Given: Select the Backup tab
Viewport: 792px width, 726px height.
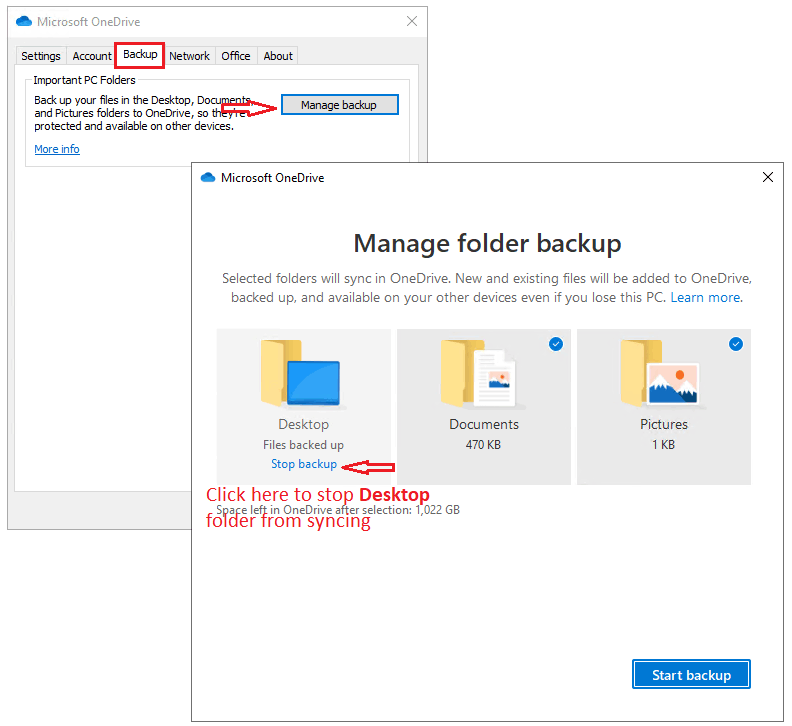Looking at the screenshot, I should tap(140, 55).
